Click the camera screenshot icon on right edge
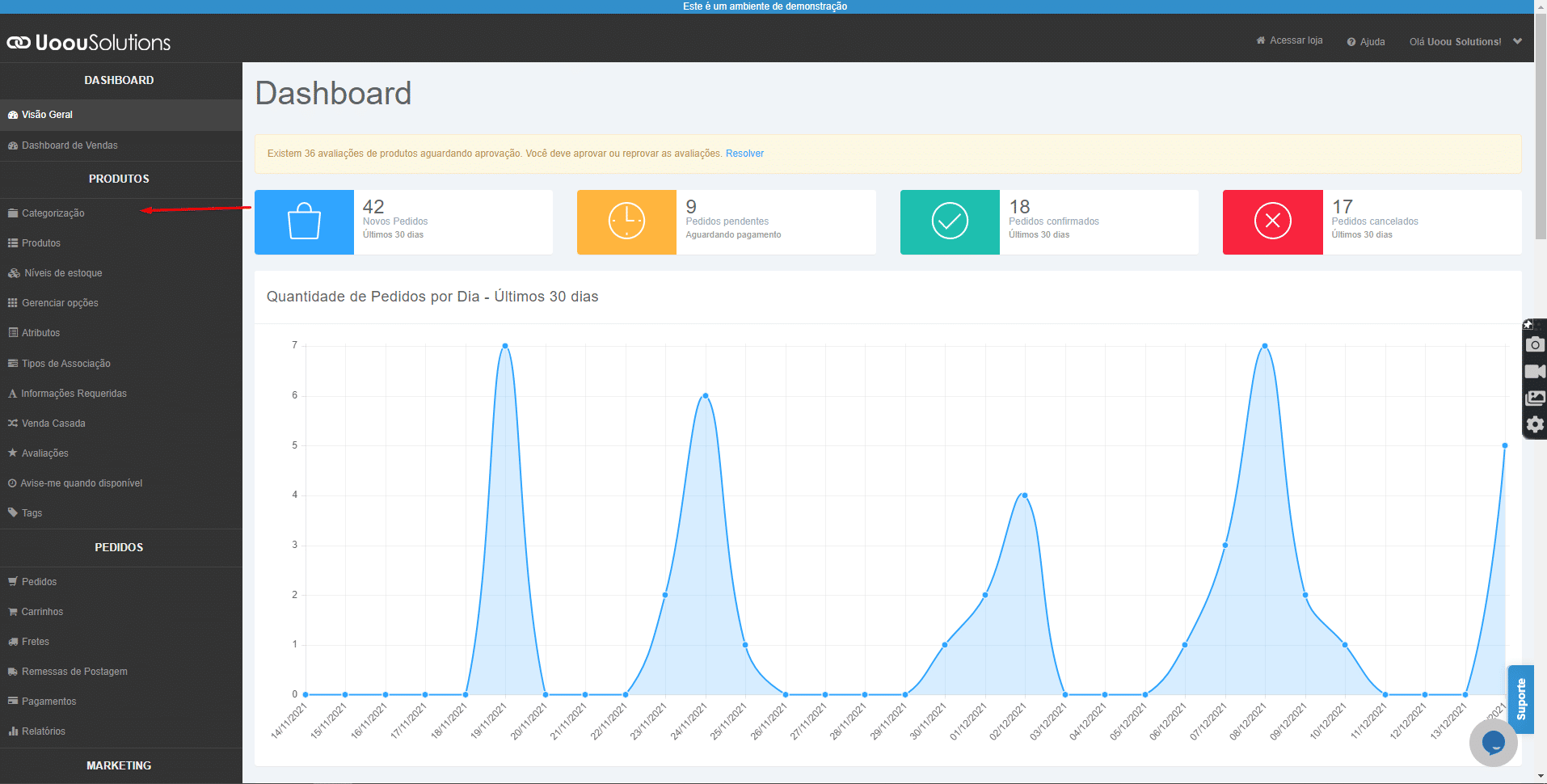 click(1534, 345)
